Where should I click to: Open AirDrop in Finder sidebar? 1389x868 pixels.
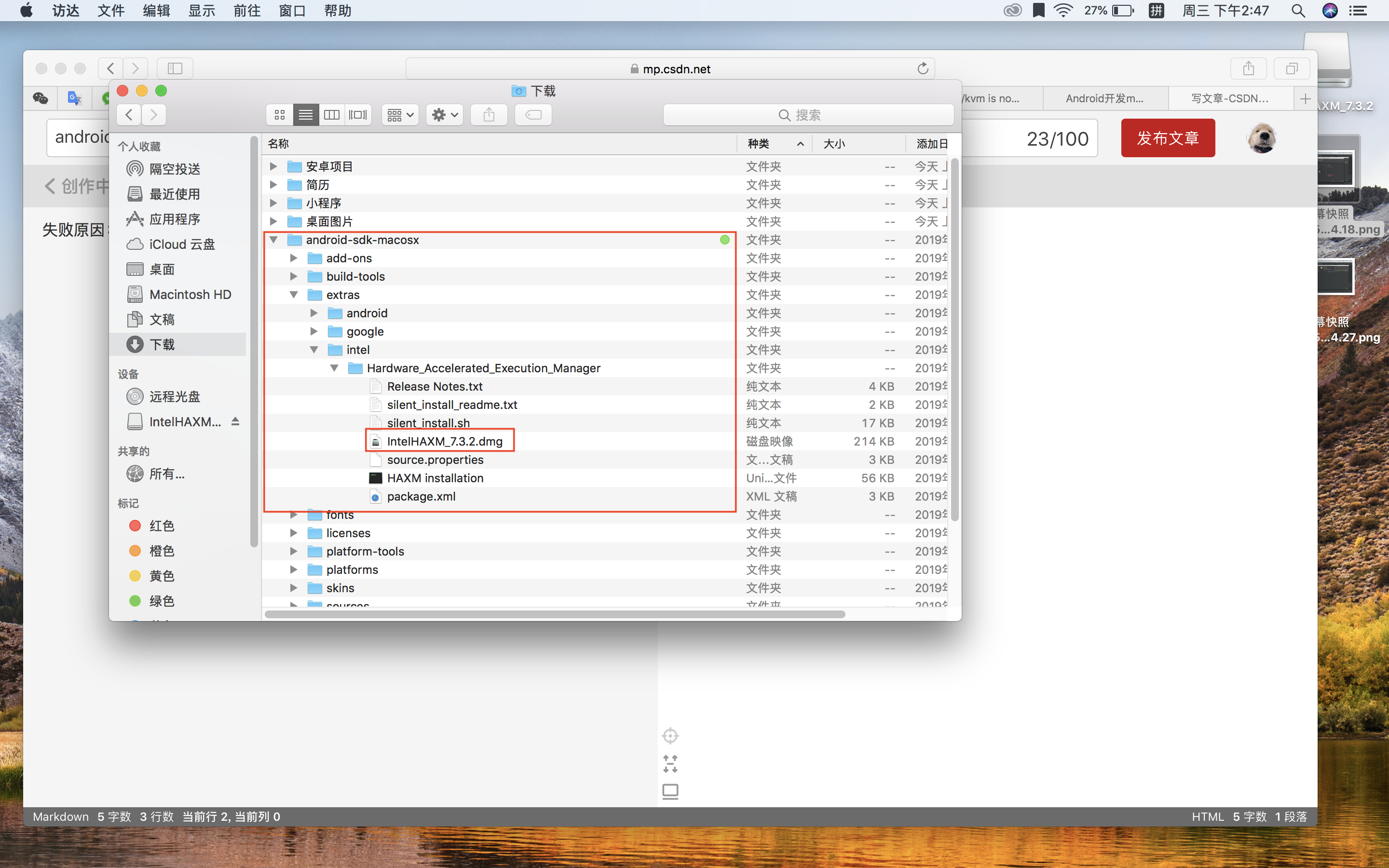click(175, 169)
